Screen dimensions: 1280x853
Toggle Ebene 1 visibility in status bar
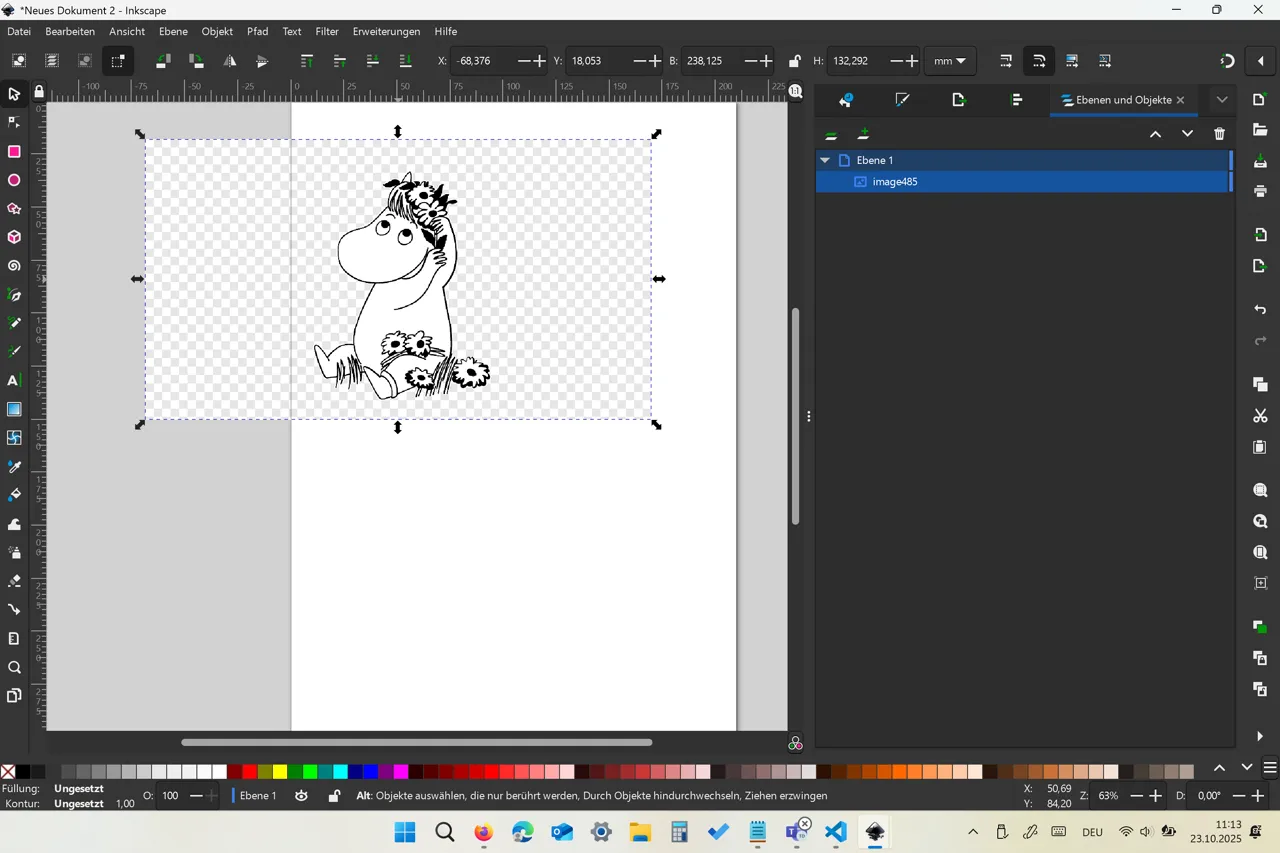coord(301,796)
